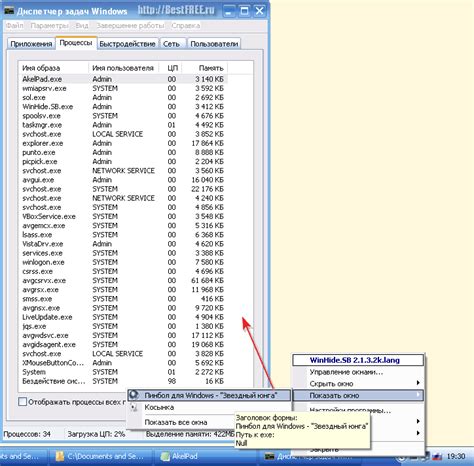This screenshot has width=474, height=466.
Task: Select the services.exe process
Action: pos(123,253)
